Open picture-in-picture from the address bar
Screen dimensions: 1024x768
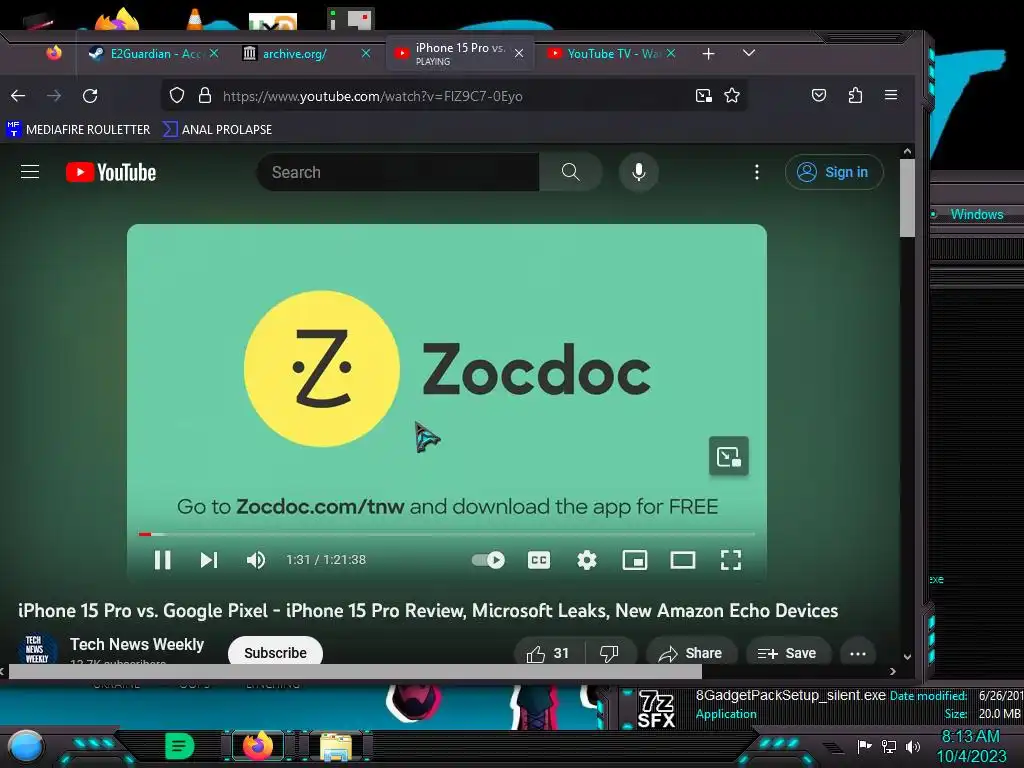click(x=703, y=96)
